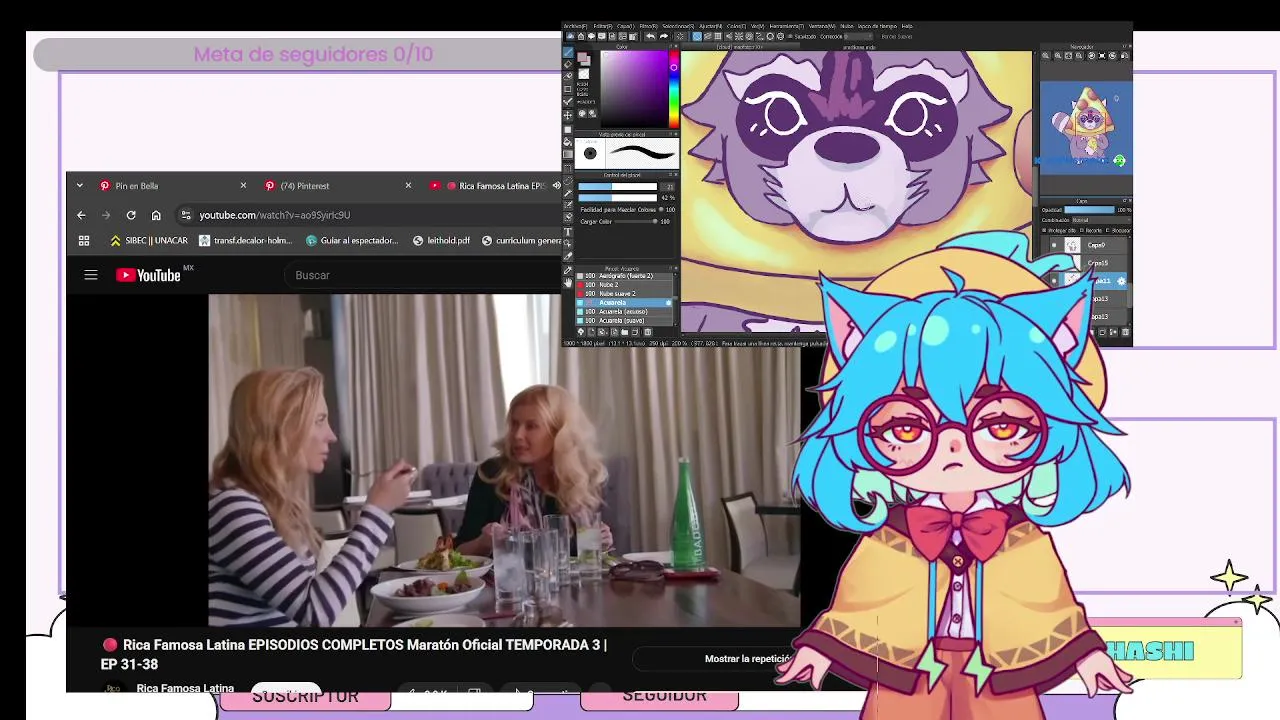The image size is (1280, 720).
Task: Reload the YouTube page
Action: point(131,215)
